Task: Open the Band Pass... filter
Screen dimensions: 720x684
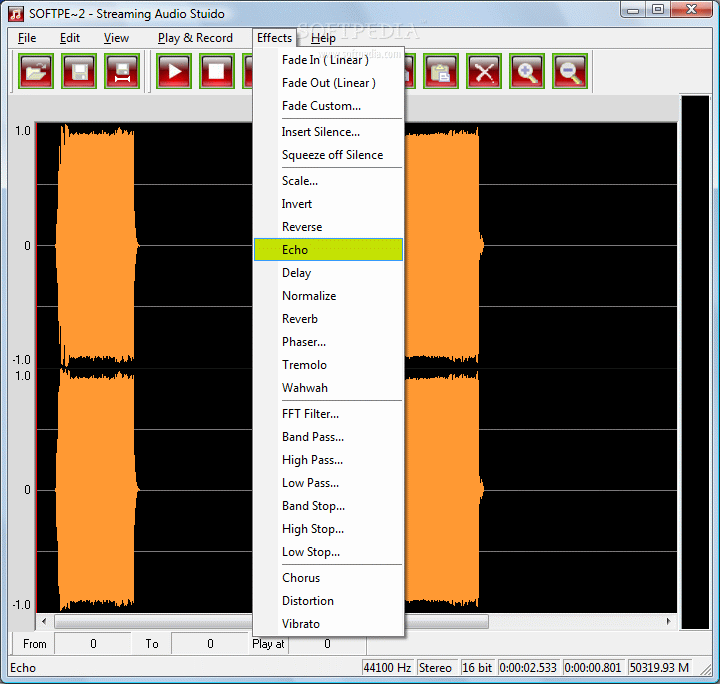Action: tap(328, 437)
